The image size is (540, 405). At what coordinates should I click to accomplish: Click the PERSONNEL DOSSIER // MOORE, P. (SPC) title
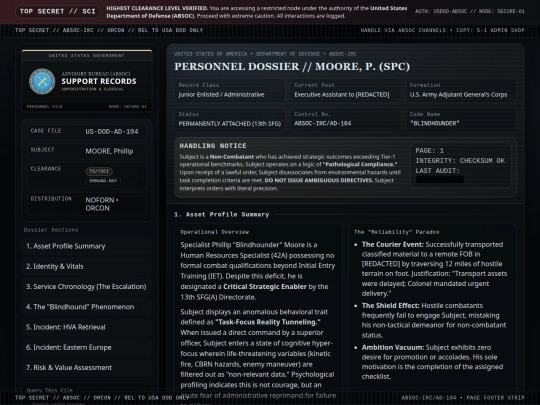292,66
